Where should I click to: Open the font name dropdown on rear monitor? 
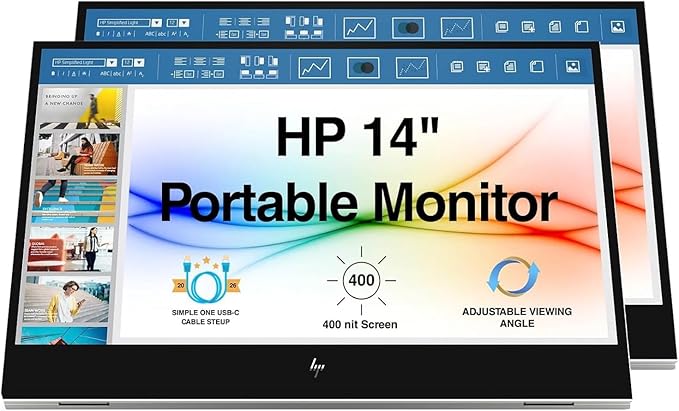[157, 23]
